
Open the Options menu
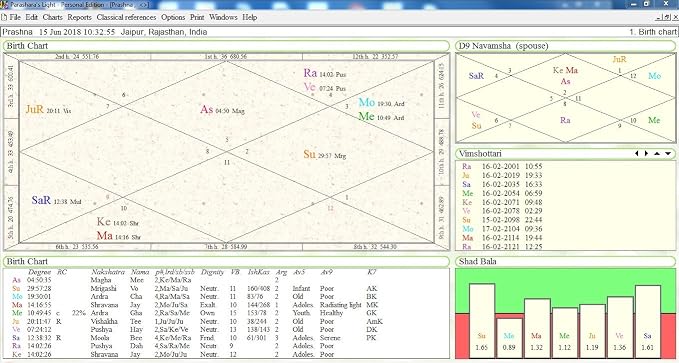click(x=173, y=17)
